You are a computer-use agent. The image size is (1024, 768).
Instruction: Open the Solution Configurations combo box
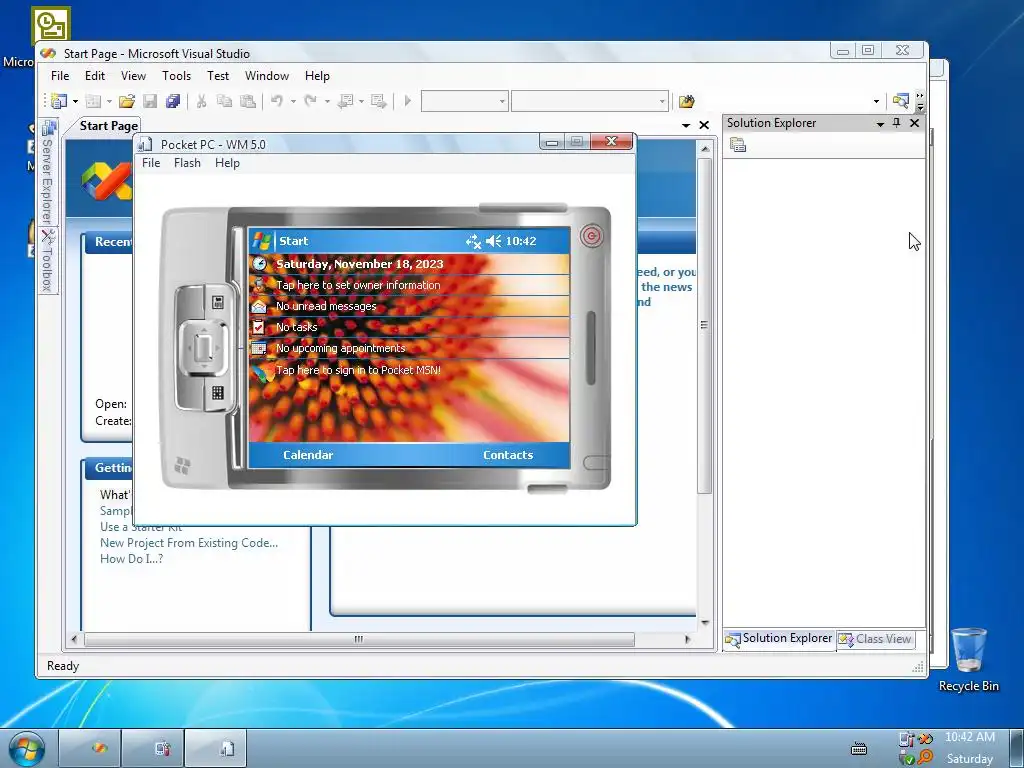pos(464,101)
